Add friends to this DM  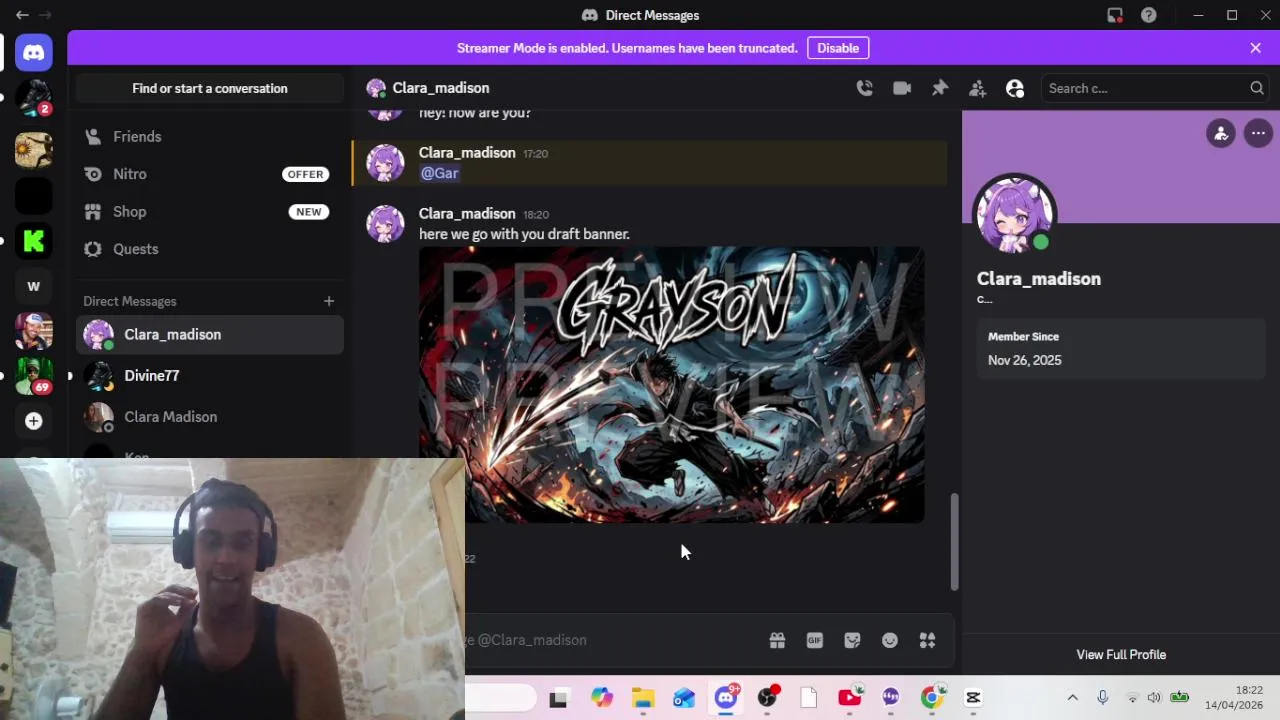(x=977, y=88)
